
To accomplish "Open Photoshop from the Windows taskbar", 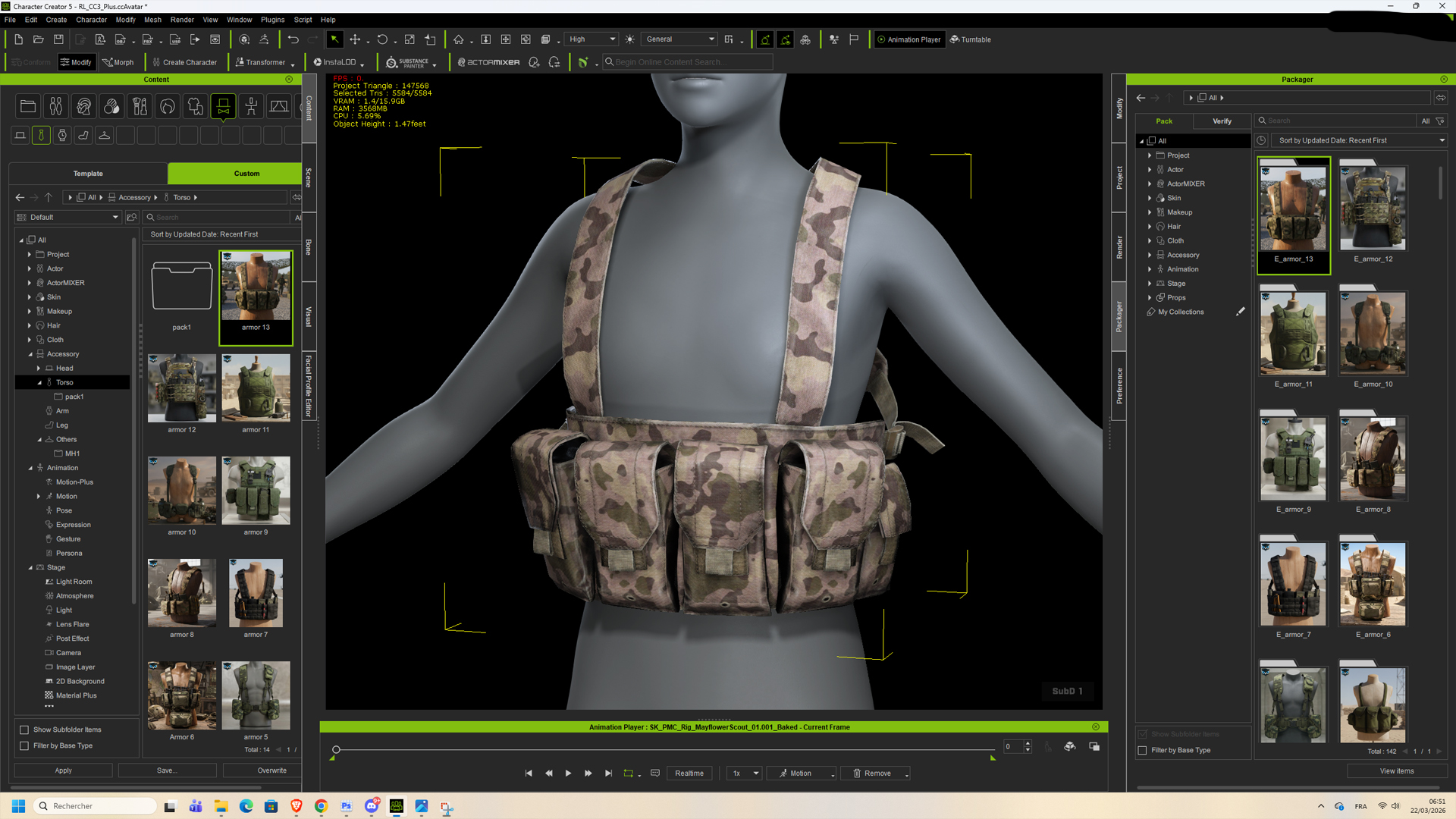I will tap(347, 806).
